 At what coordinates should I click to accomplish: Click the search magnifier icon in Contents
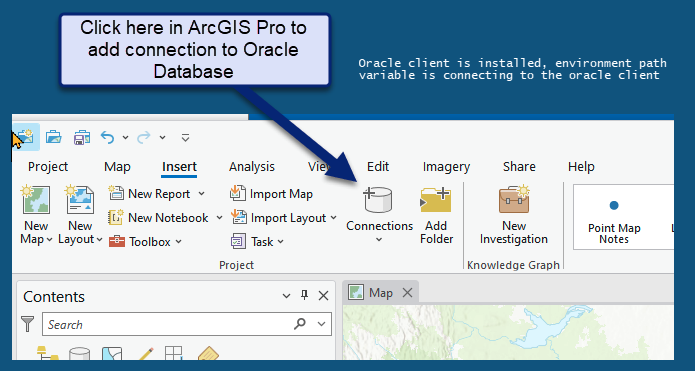coord(300,324)
